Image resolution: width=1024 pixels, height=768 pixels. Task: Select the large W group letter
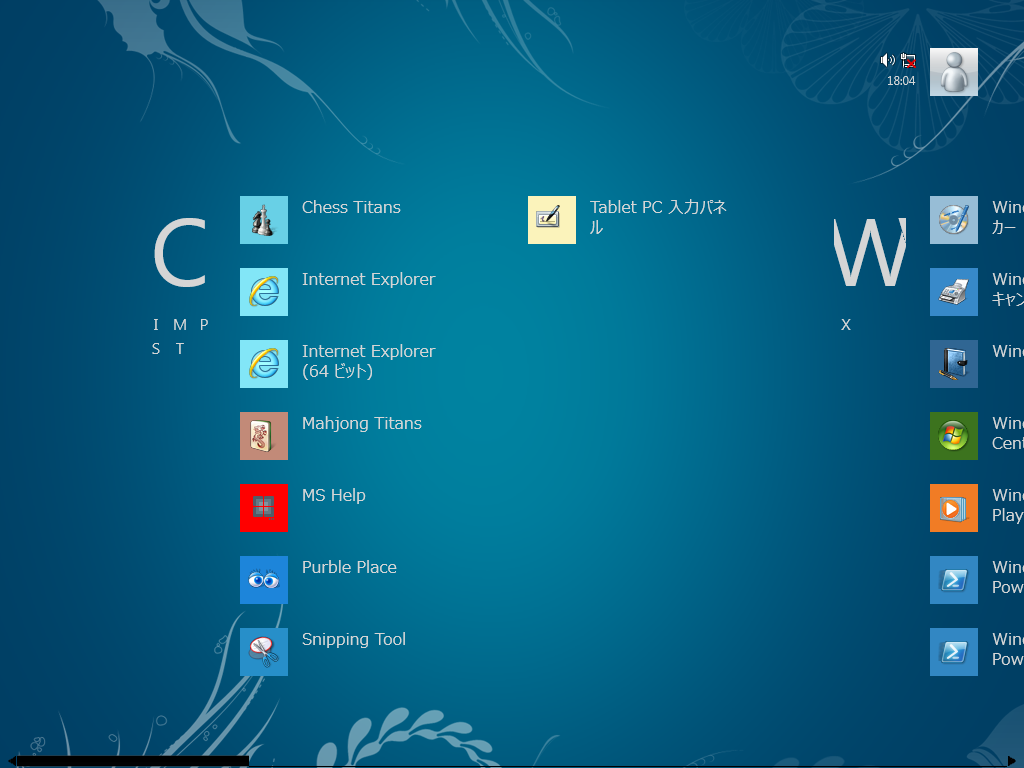coord(870,253)
